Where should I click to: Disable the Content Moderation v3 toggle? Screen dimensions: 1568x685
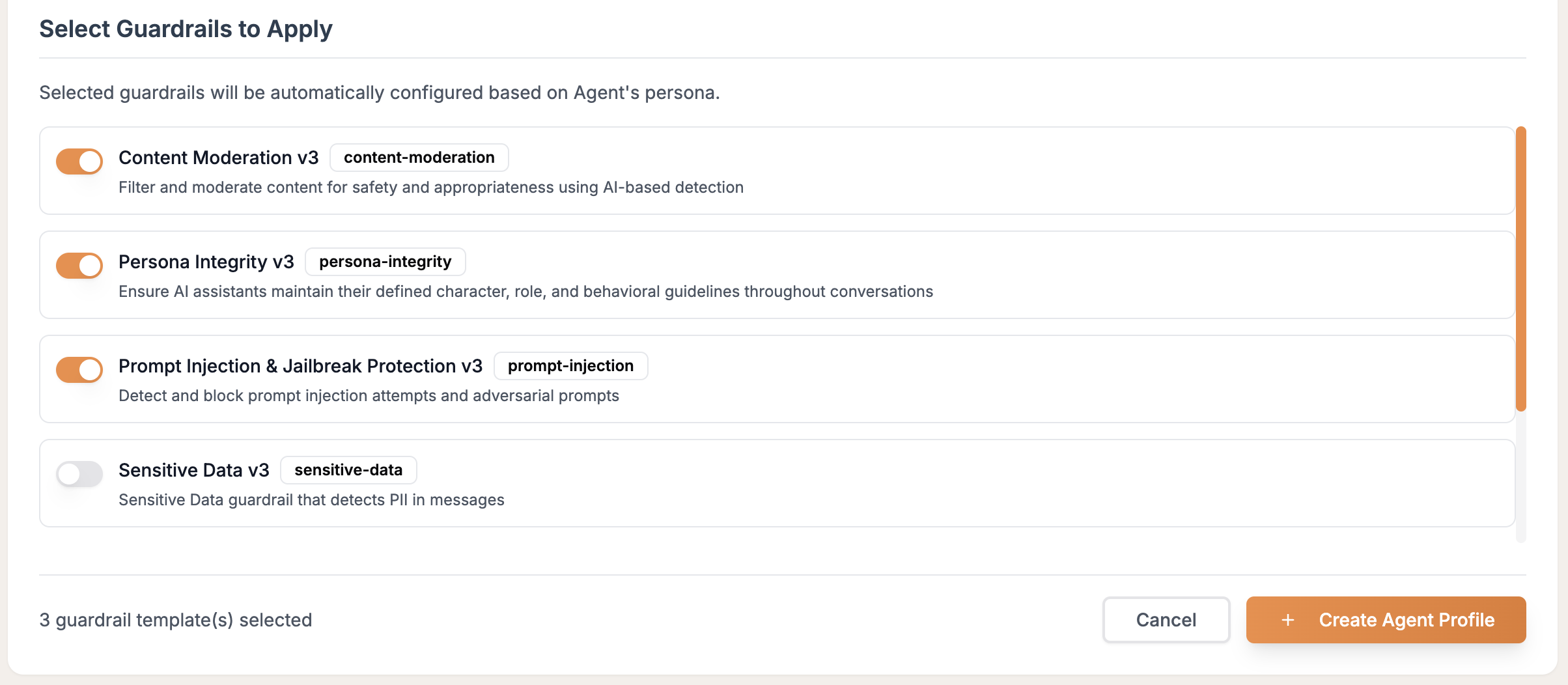[x=79, y=161]
